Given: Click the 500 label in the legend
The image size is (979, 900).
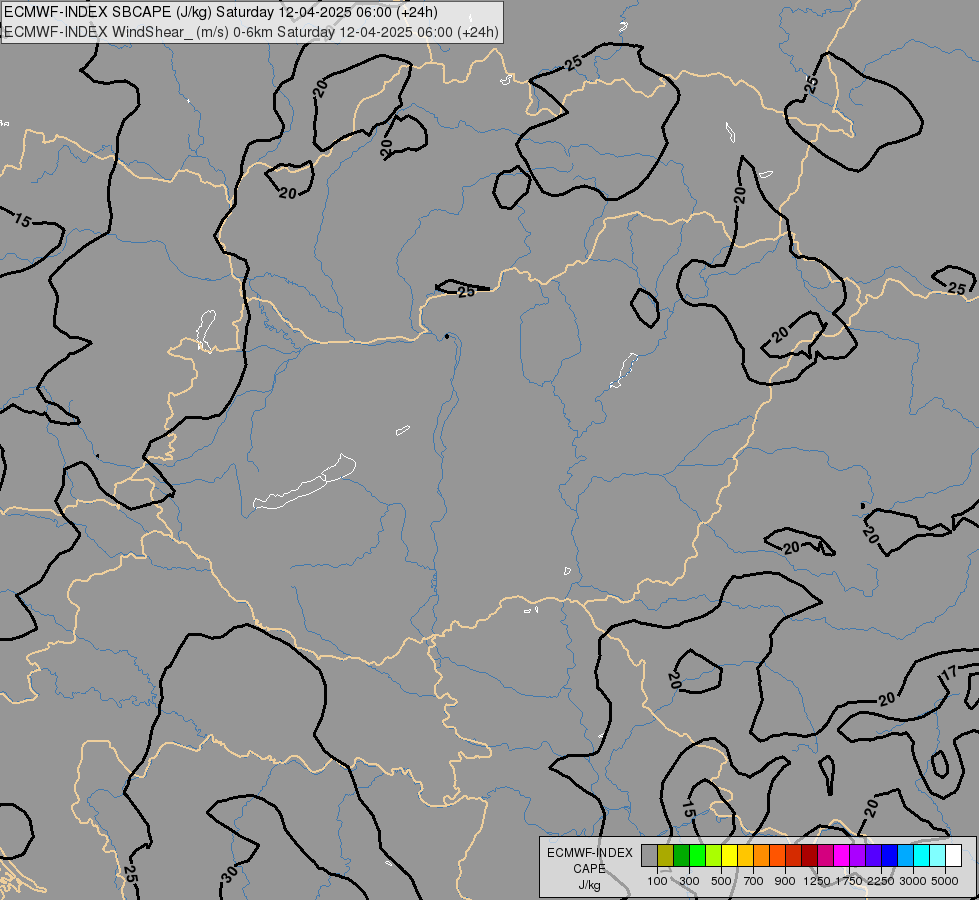Looking at the screenshot, I should click(721, 881).
